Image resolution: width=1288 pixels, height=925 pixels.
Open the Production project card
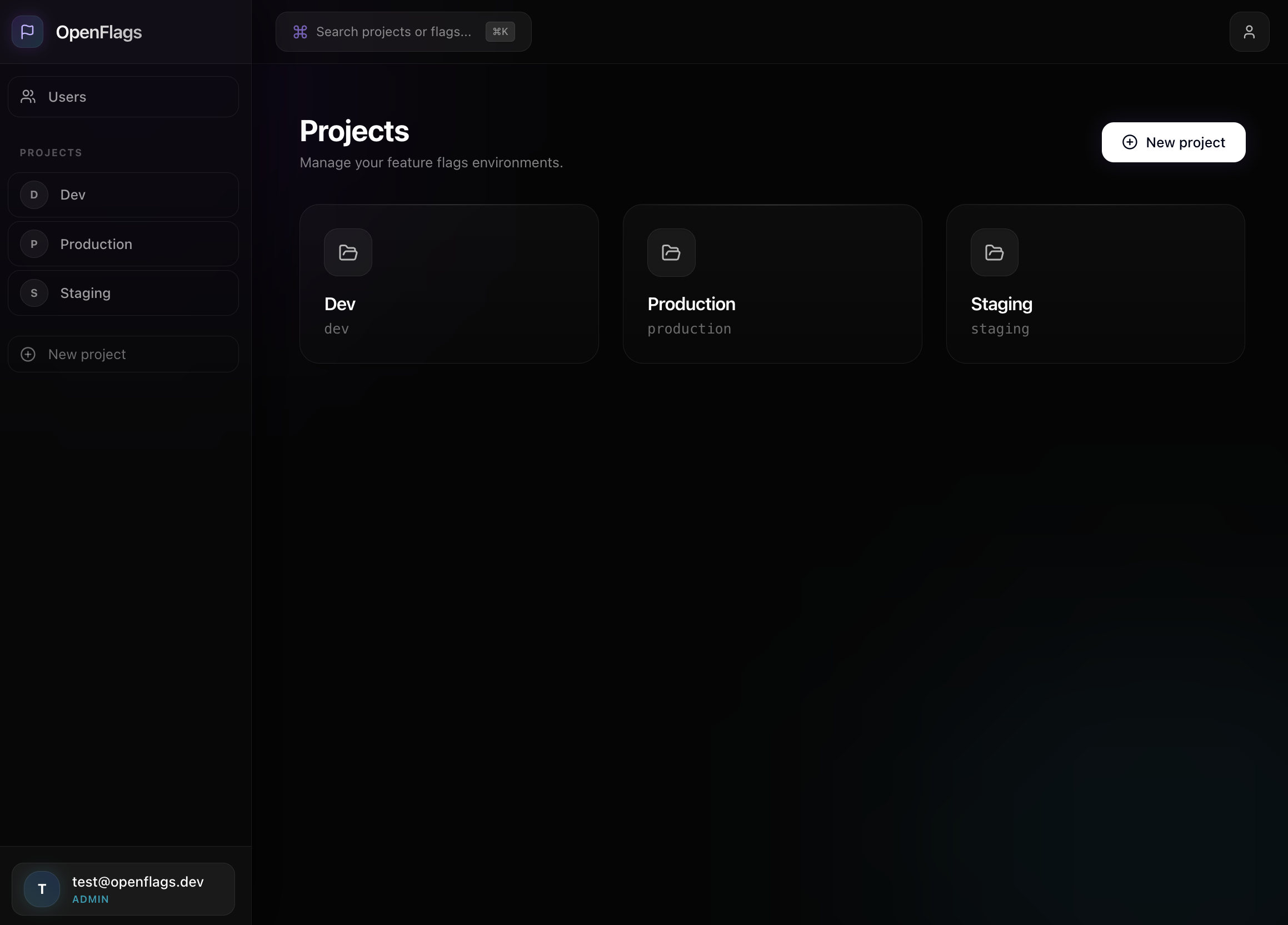point(772,283)
